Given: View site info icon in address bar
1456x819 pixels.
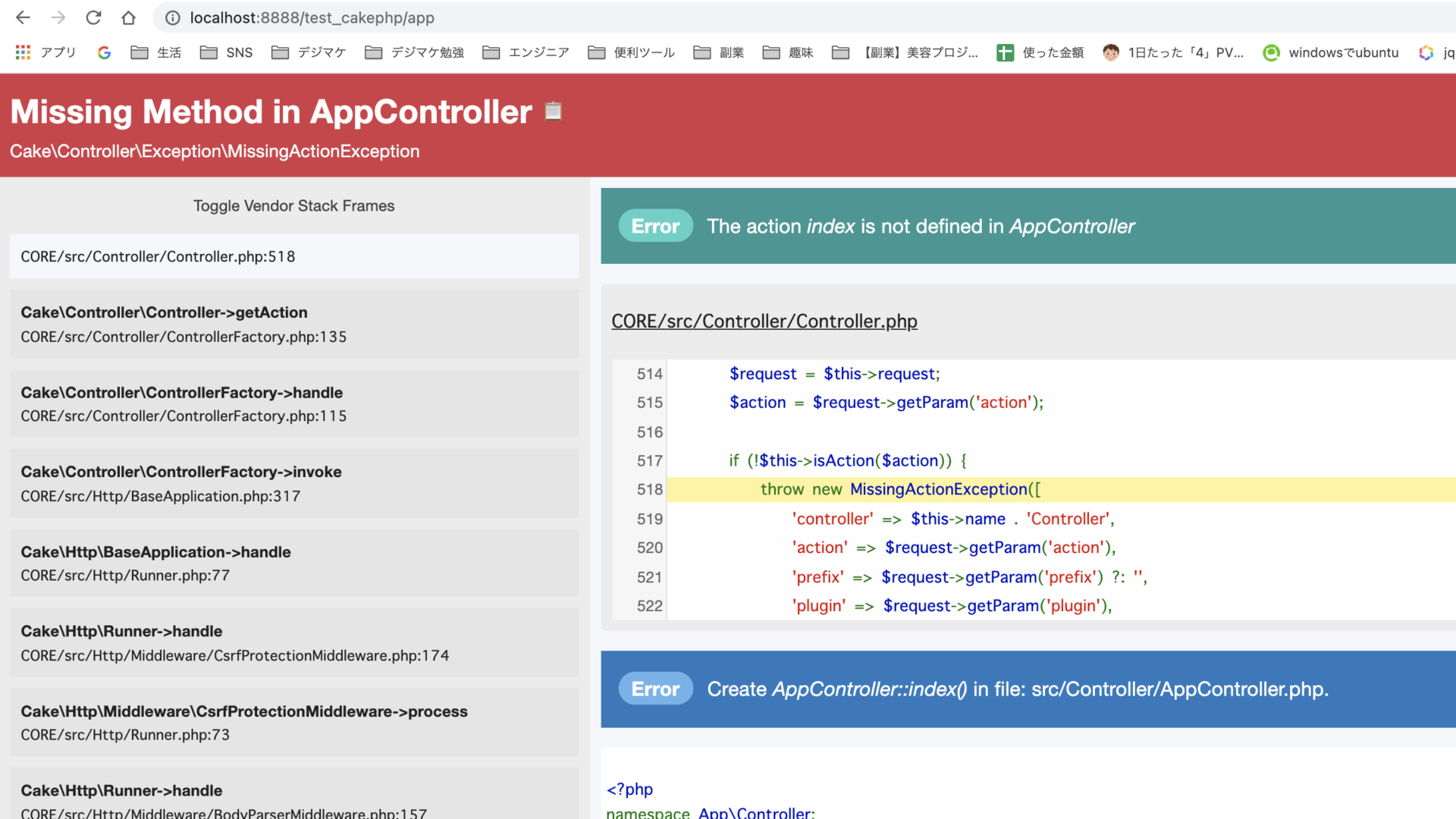Looking at the screenshot, I should tap(173, 17).
